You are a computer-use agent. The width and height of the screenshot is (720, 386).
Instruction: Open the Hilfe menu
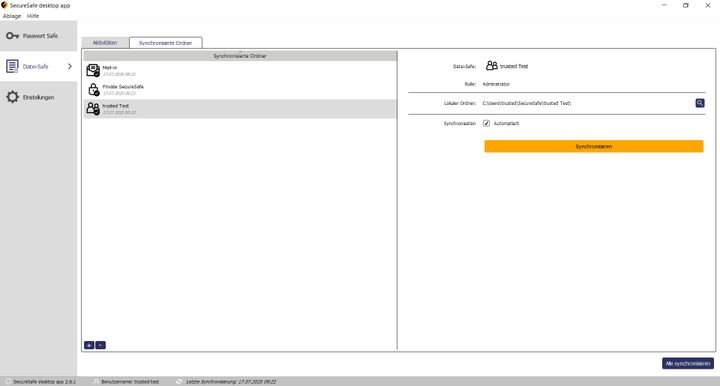click(33, 16)
